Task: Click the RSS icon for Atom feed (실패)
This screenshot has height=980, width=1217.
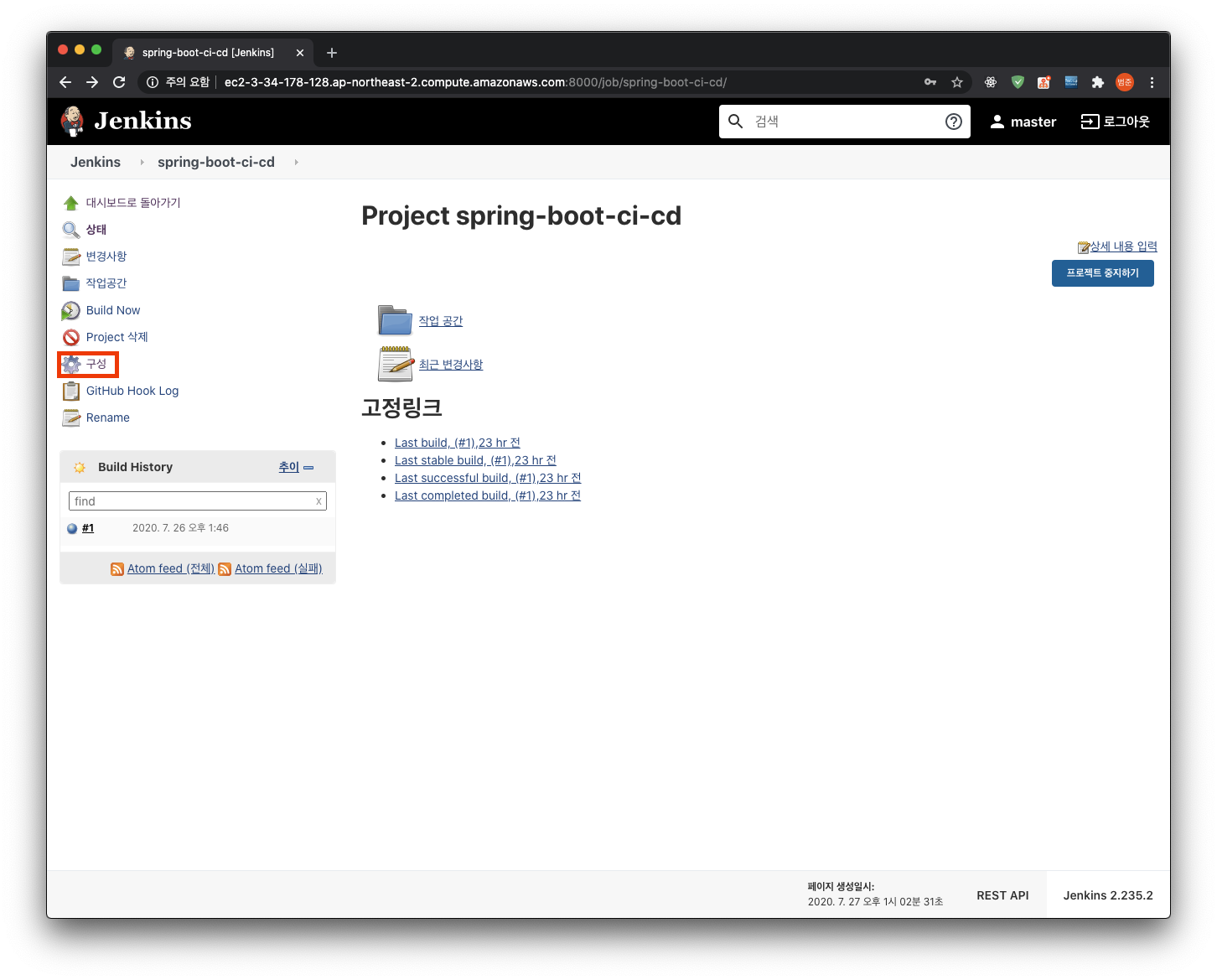Action: coord(225,569)
